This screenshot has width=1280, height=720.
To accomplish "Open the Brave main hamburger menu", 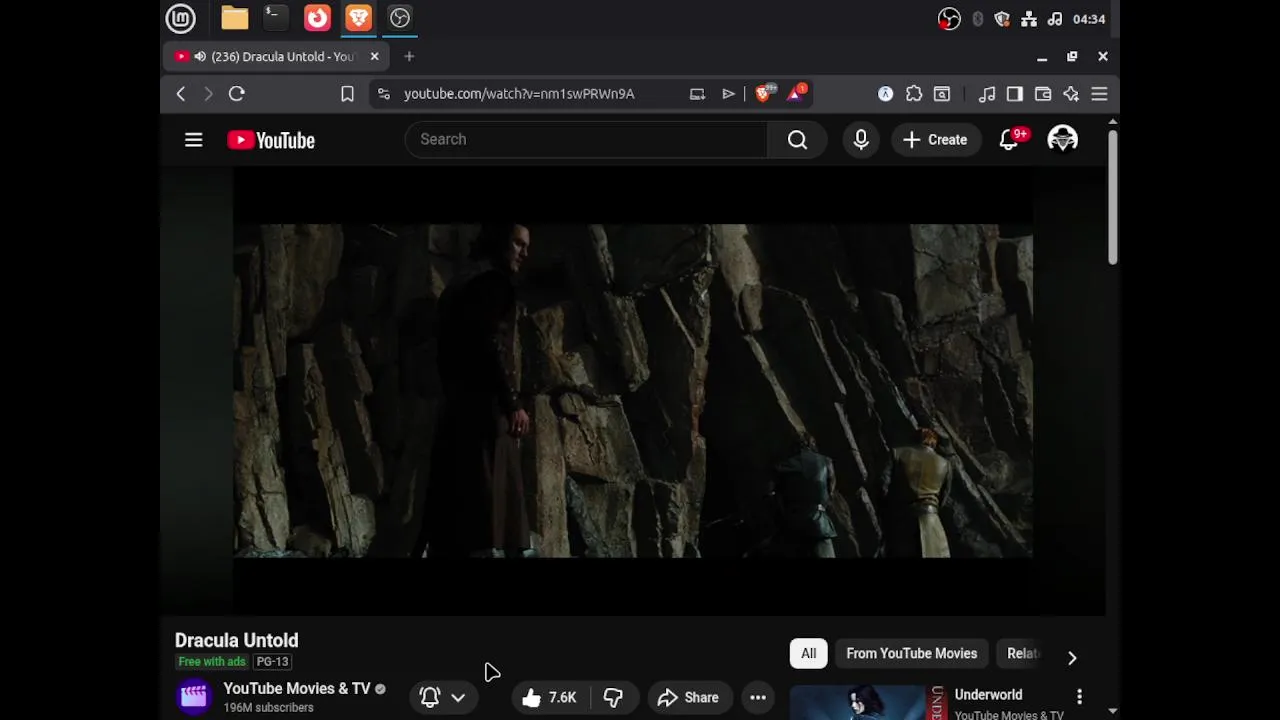I will pos(1099,94).
